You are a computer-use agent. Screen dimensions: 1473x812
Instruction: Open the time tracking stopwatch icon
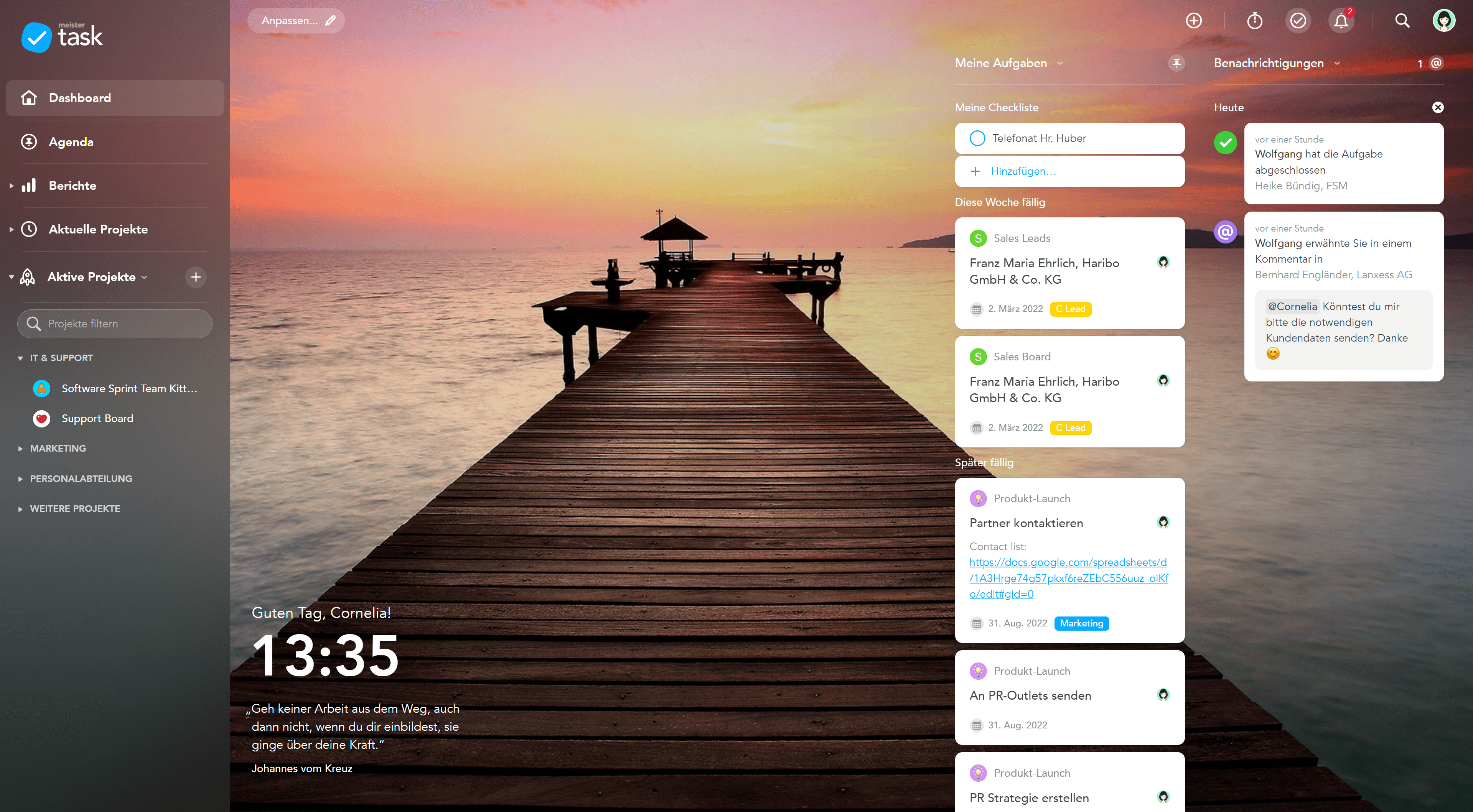(x=1254, y=21)
